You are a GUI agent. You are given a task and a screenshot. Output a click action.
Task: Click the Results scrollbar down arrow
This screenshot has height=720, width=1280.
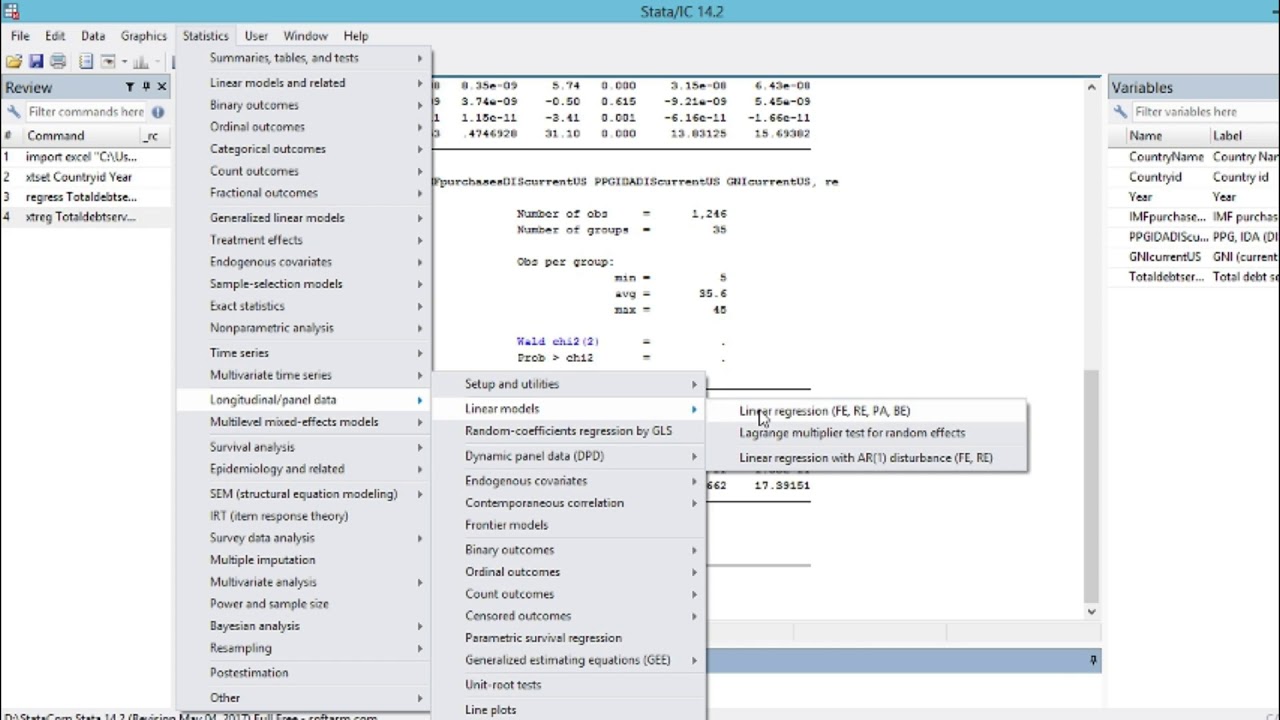coord(1091,611)
